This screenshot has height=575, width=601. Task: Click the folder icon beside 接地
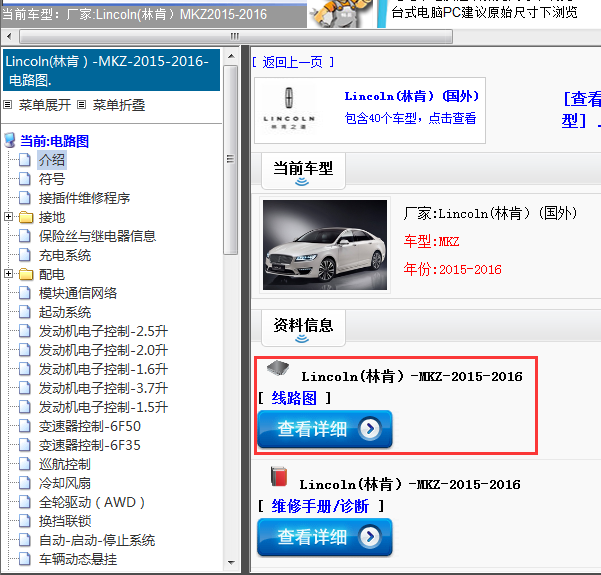[26, 217]
